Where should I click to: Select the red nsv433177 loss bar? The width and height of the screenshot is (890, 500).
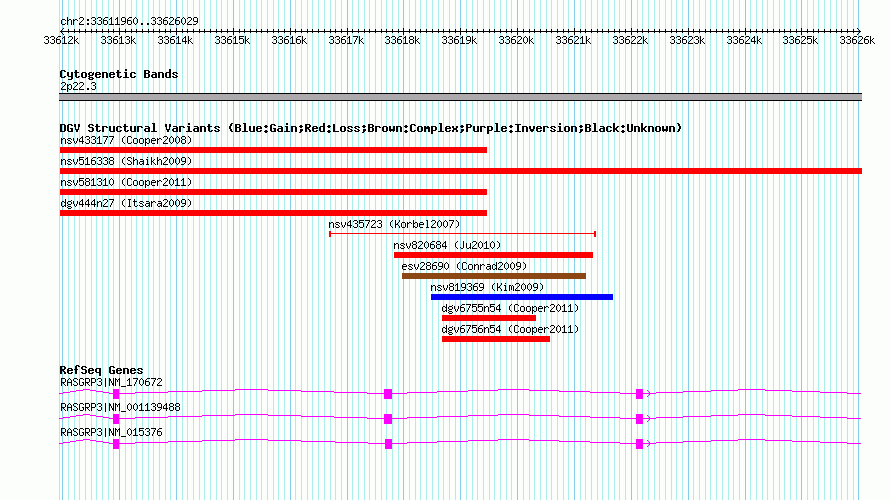273,150
